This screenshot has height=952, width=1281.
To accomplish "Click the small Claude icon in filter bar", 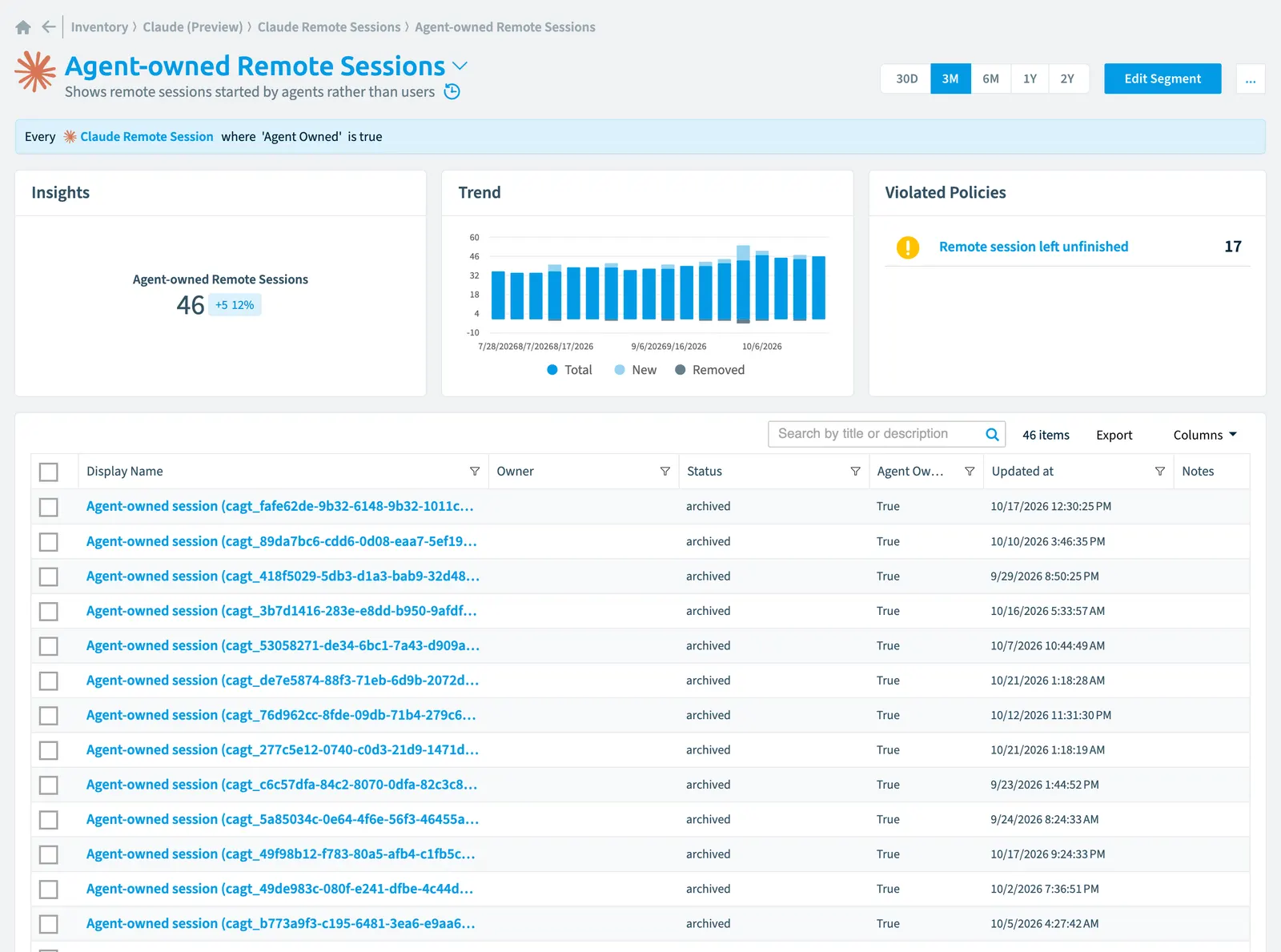I will point(70,137).
